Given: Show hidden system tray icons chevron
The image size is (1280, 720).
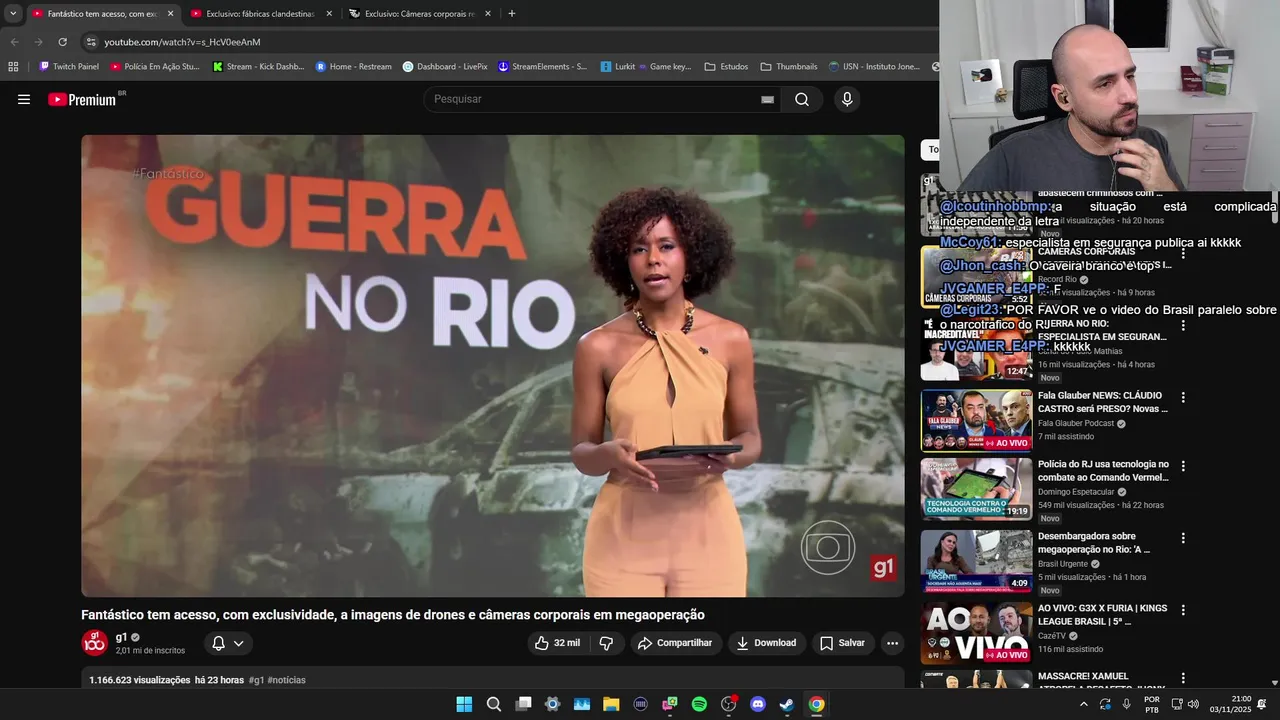Looking at the screenshot, I should (1083, 704).
